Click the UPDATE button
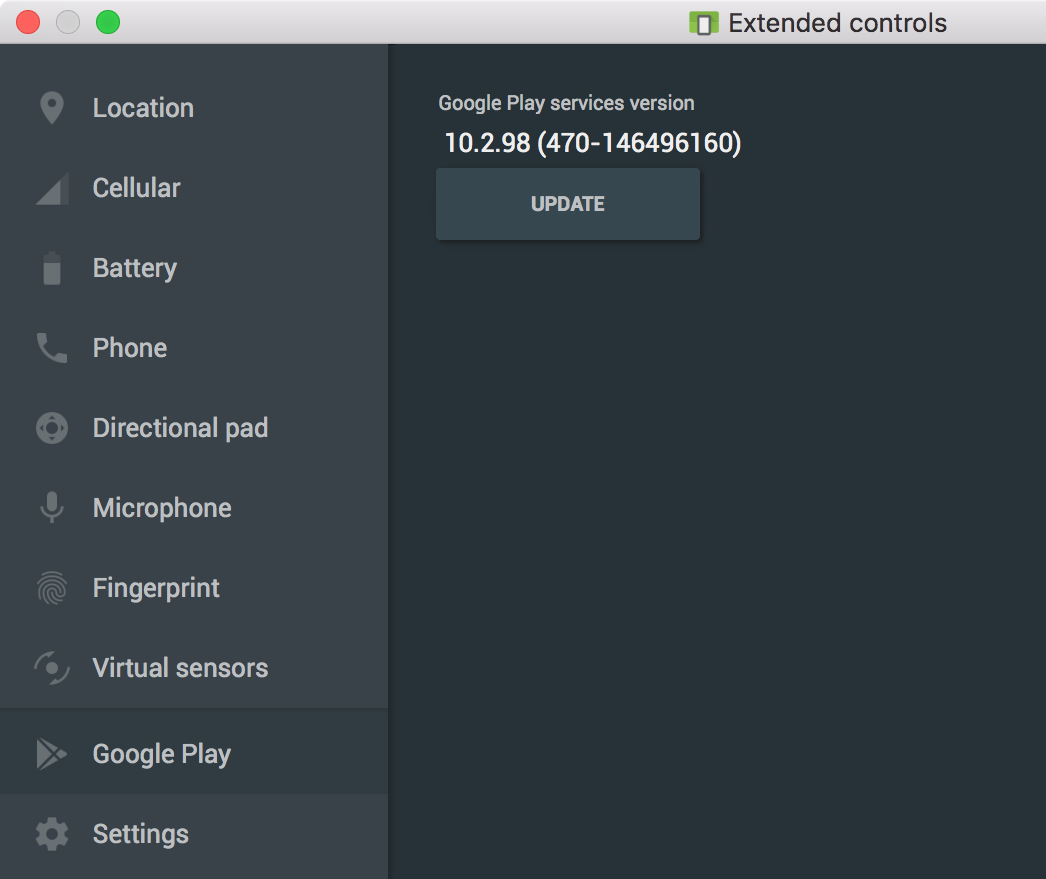The image size is (1046, 879). 568,204
